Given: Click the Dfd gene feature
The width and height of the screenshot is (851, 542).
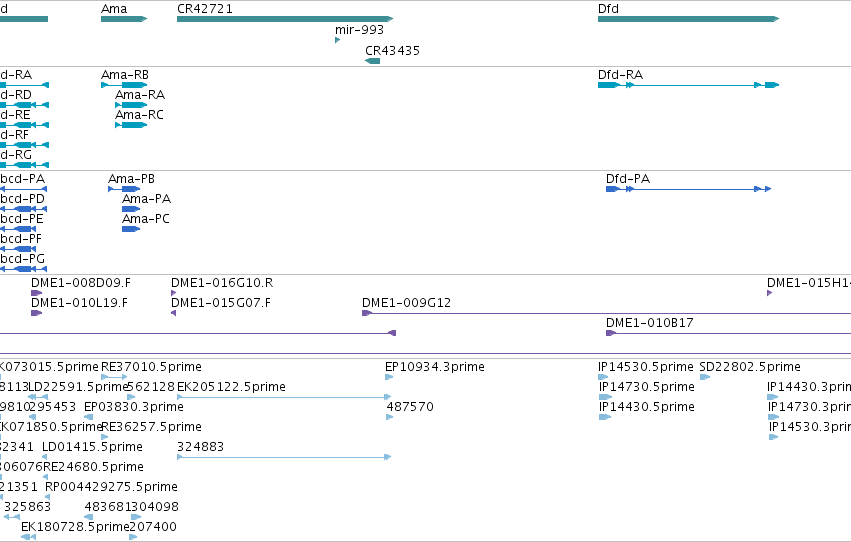Looking at the screenshot, I should (x=688, y=19).
